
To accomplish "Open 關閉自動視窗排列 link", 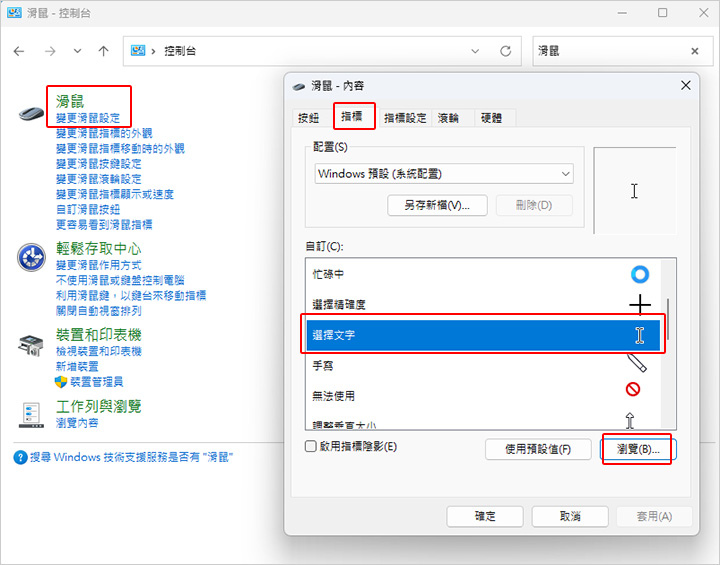I will click(98, 311).
